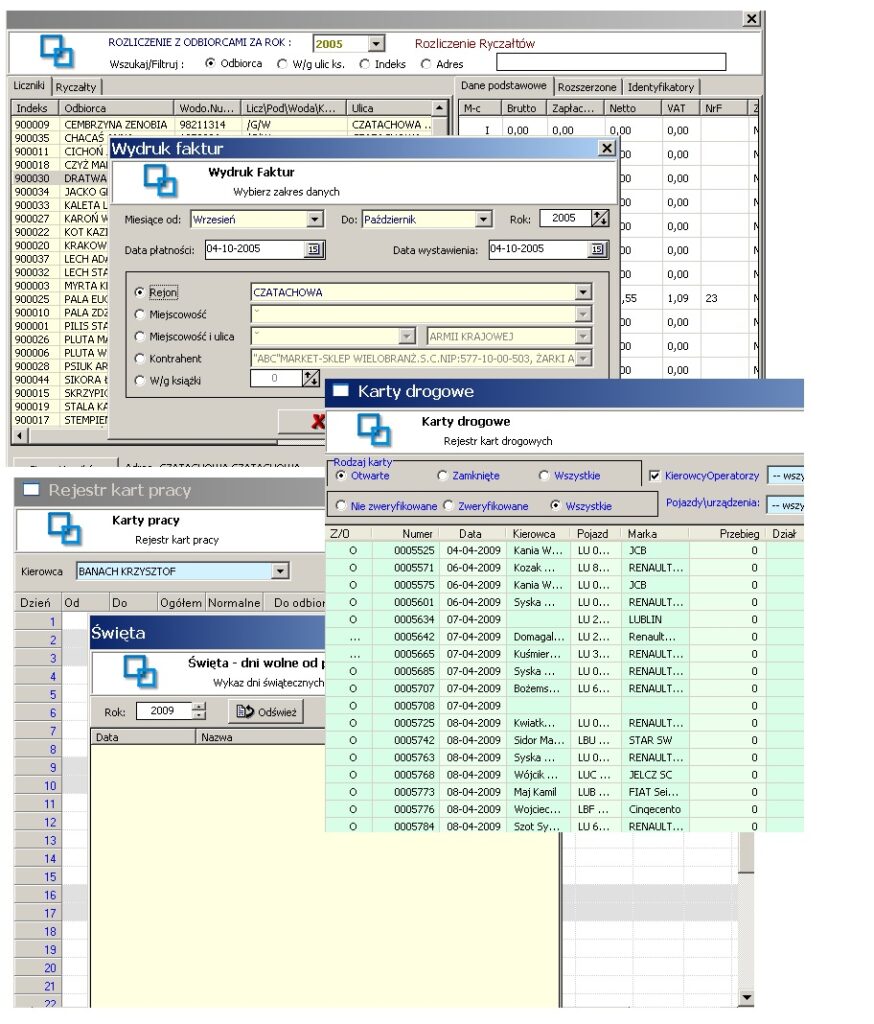This screenshot has height=1024, width=874.
Task: Click the Rok spinner in Święta
Action: [x=198, y=711]
